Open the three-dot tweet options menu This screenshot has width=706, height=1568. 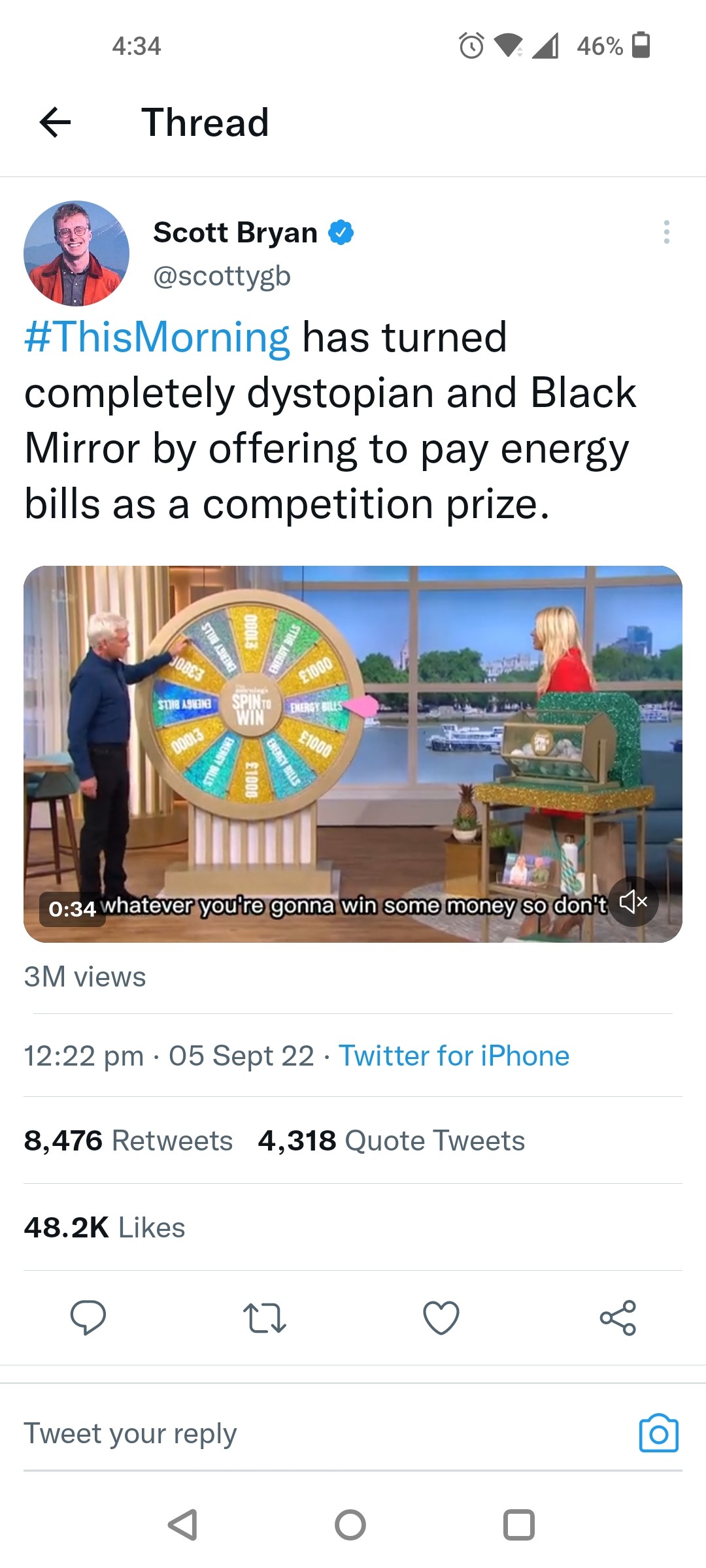click(x=666, y=232)
